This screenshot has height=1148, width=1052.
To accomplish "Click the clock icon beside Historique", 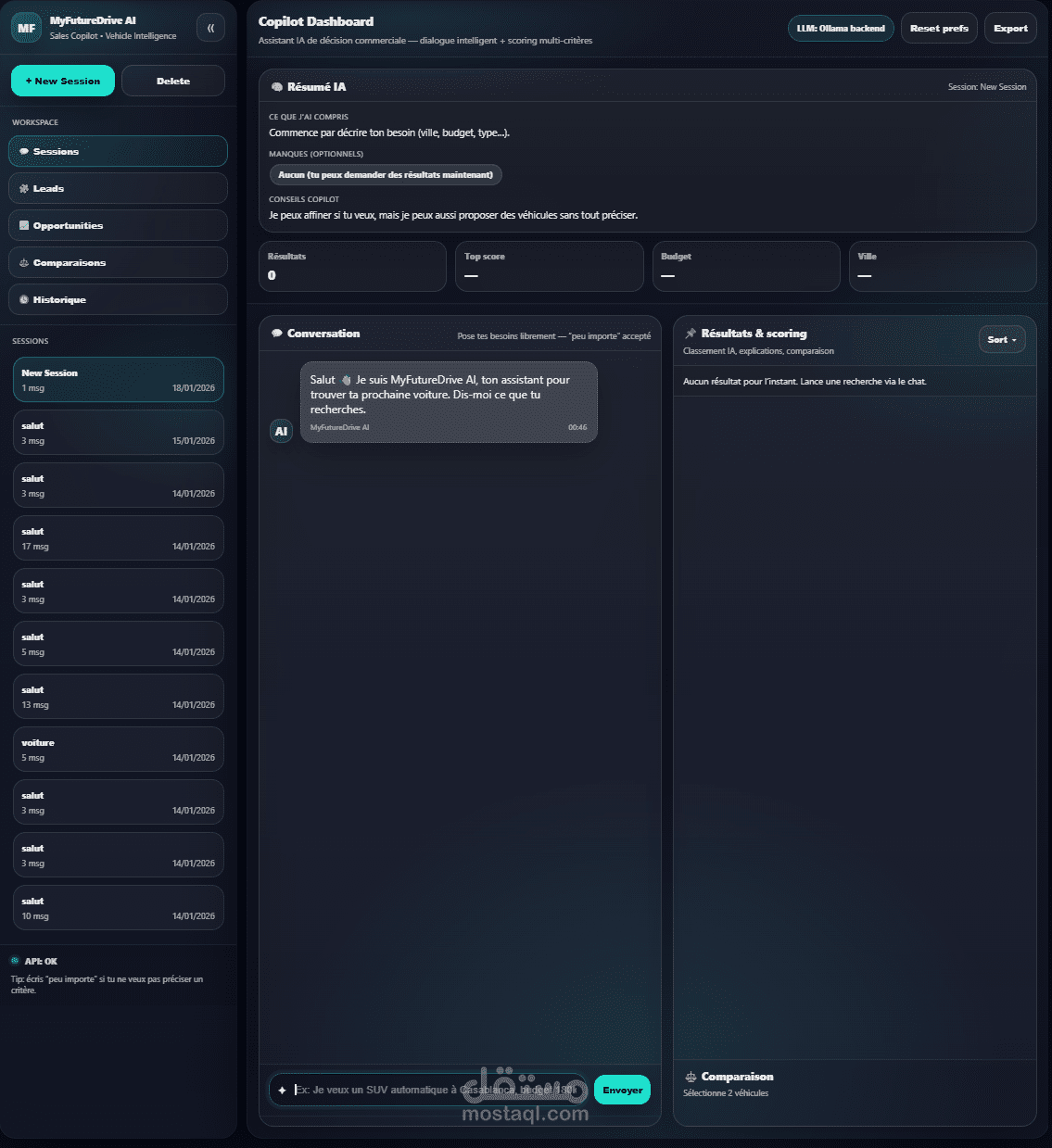I will 26,299.
